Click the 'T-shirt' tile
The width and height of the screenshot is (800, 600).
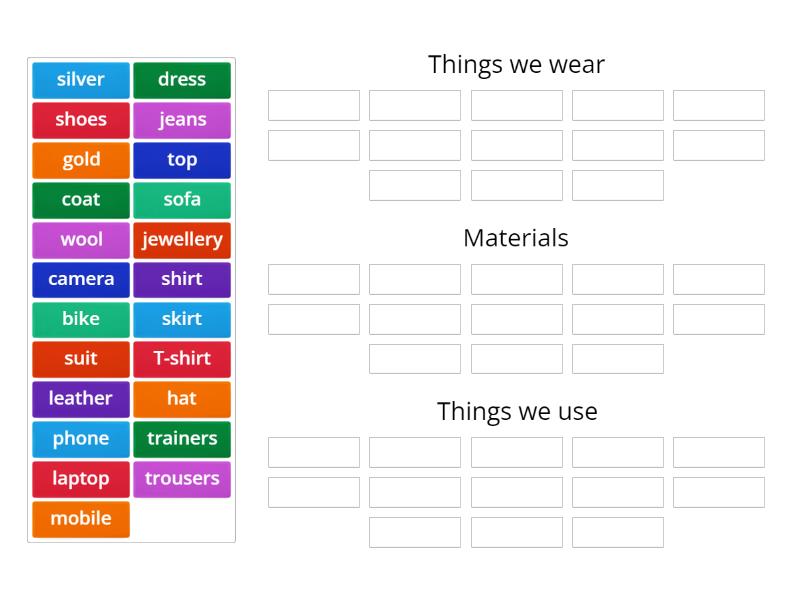click(x=182, y=359)
